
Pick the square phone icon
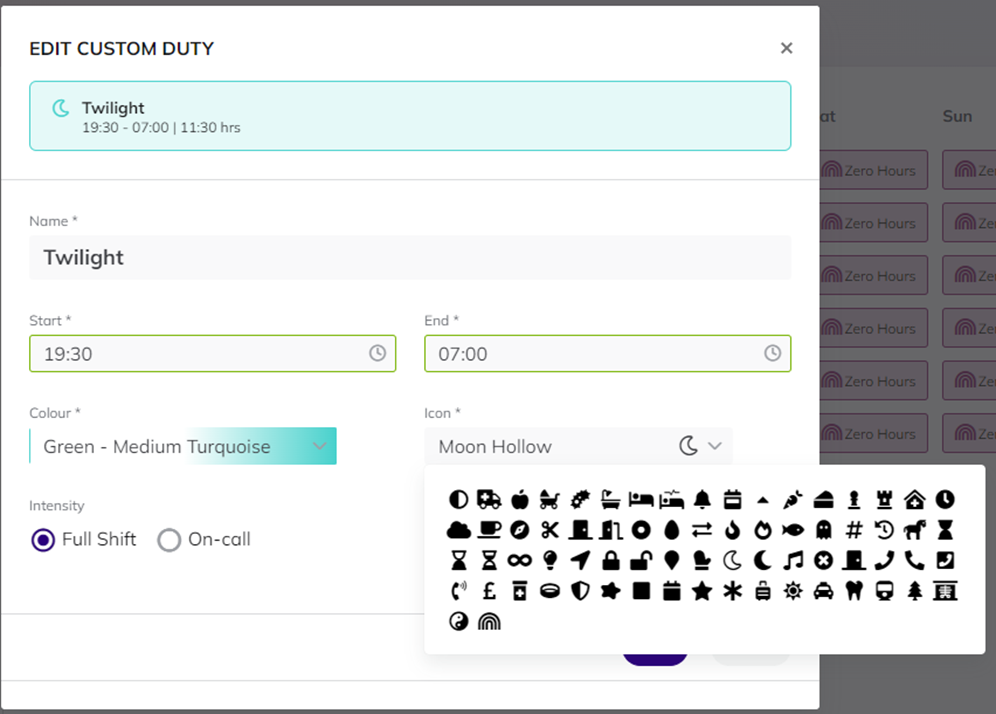(x=945, y=560)
